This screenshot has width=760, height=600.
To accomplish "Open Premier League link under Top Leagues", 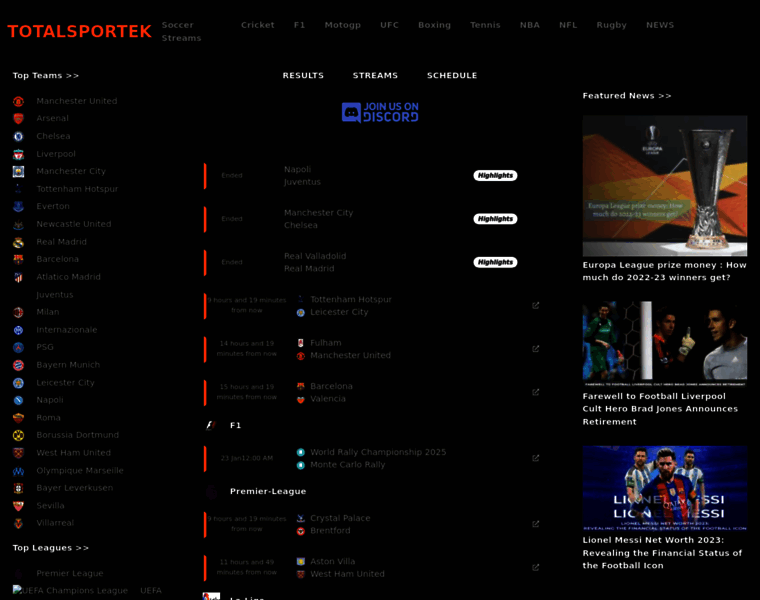I will click(x=70, y=573).
